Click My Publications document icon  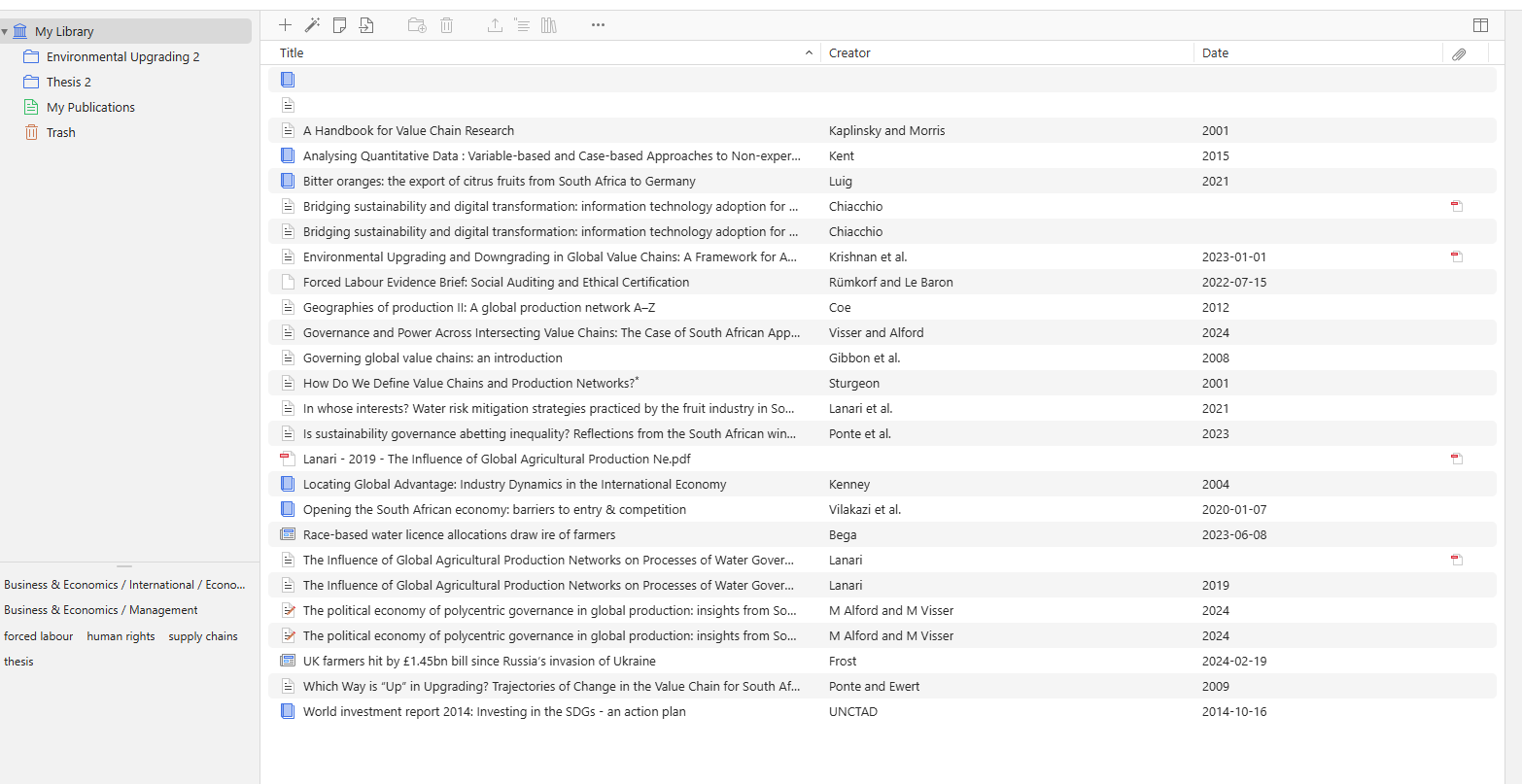(31, 107)
